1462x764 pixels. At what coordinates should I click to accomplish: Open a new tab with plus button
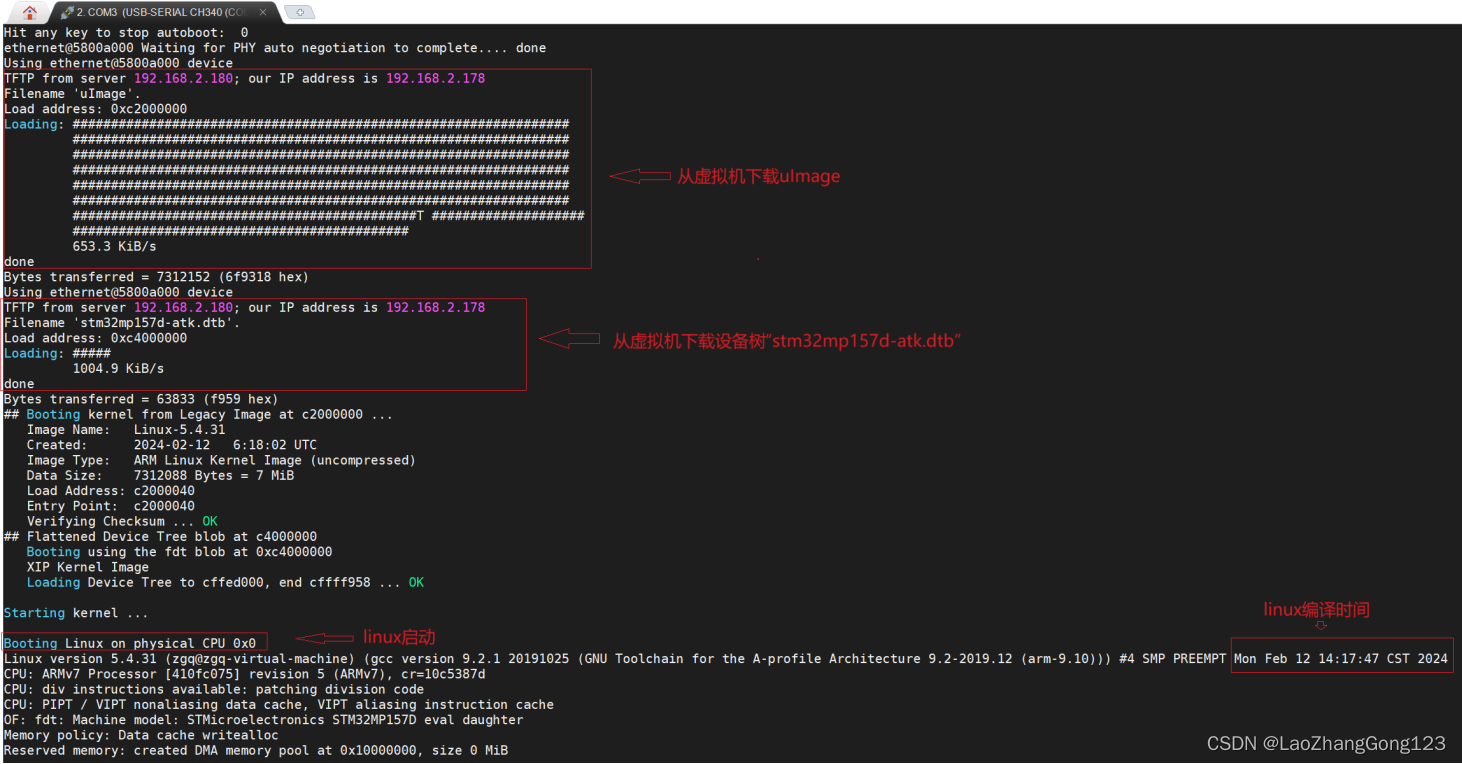point(299,12)
